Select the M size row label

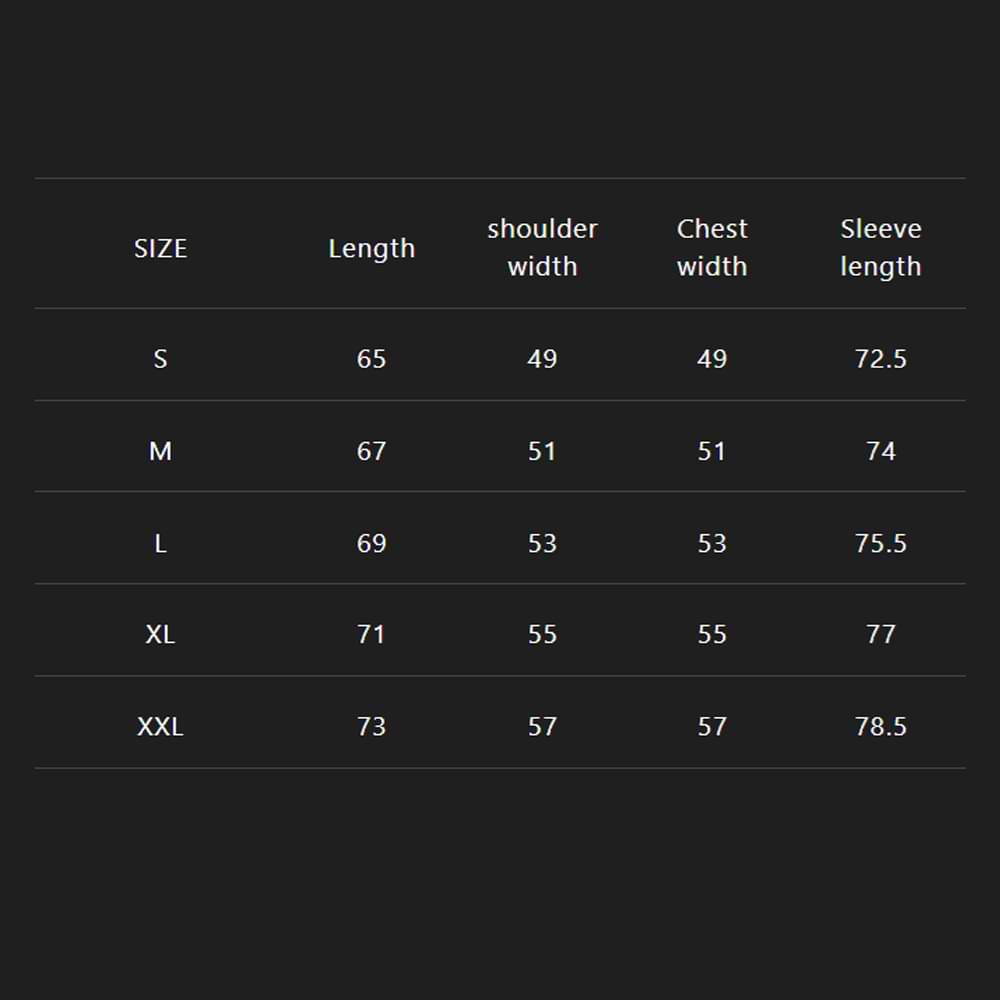[160, 451]
